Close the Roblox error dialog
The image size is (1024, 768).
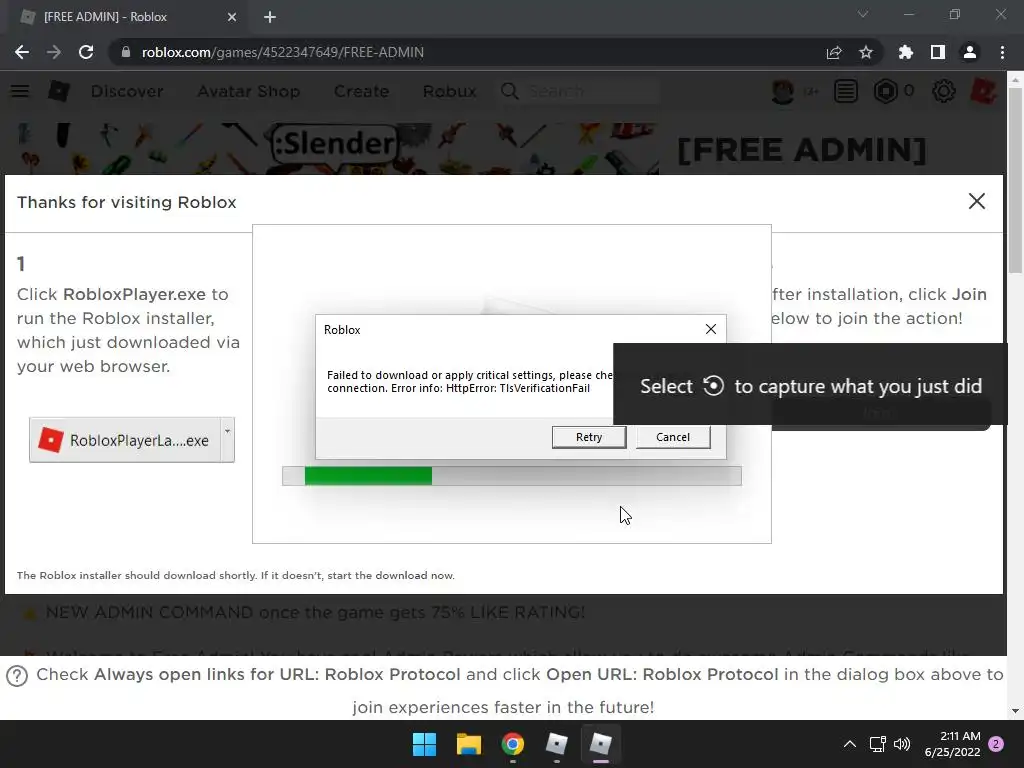pyautogui.click(x=711, y=329)
